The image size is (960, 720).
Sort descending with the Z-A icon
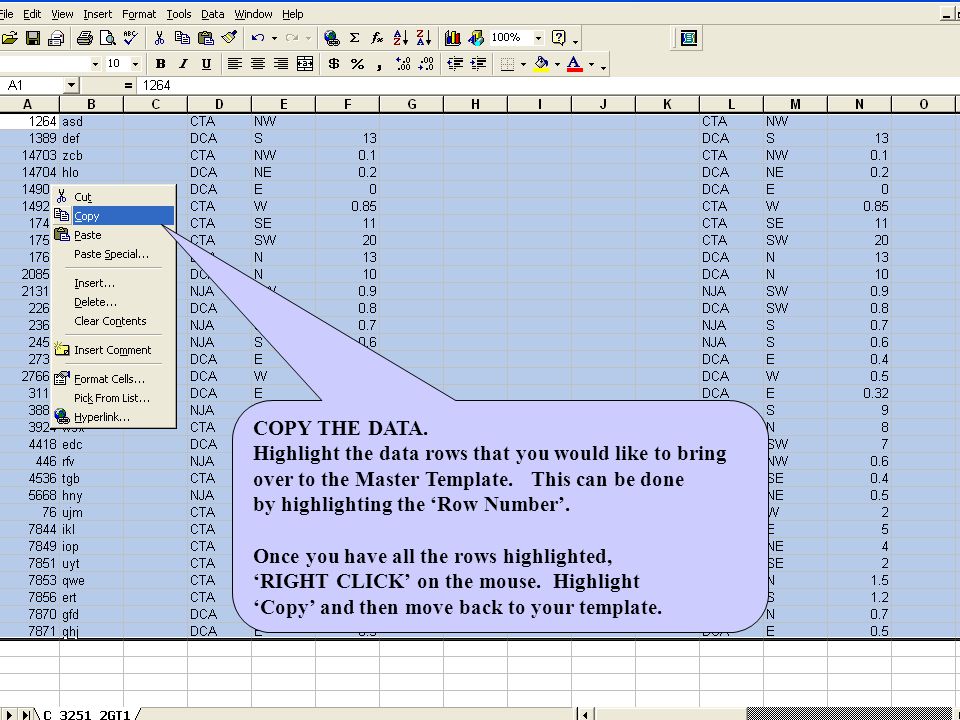(424, 38)
